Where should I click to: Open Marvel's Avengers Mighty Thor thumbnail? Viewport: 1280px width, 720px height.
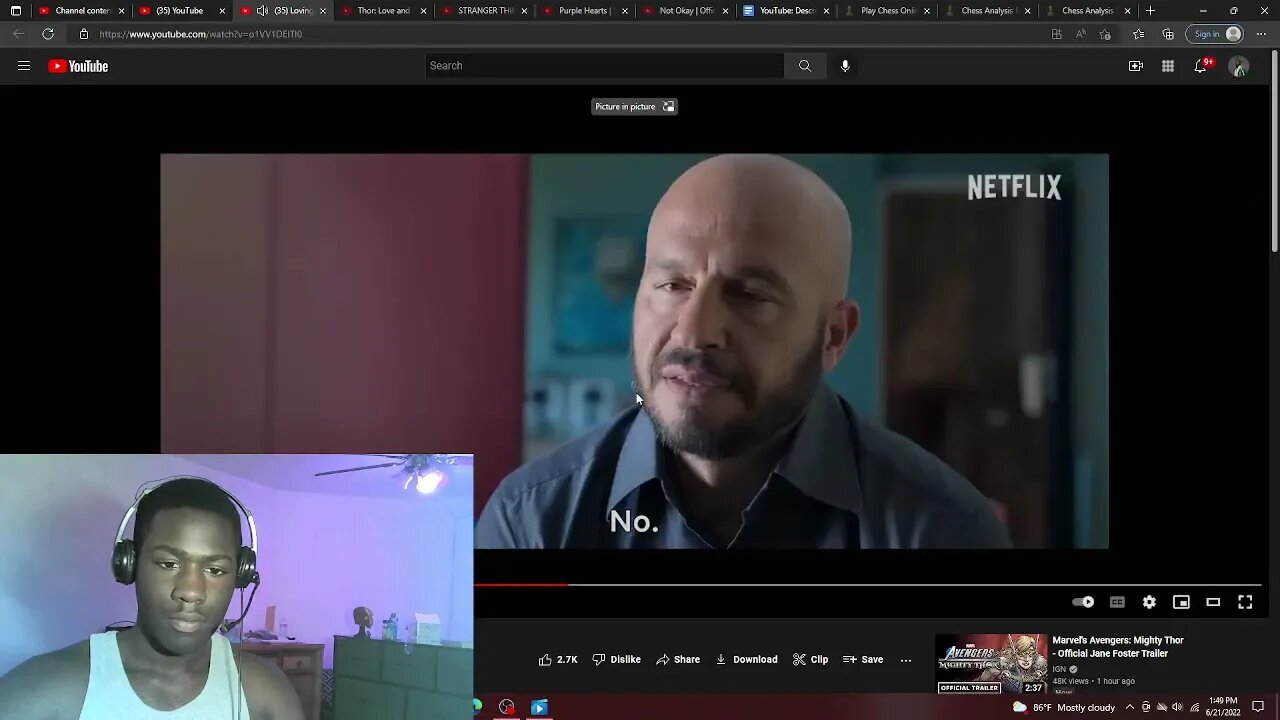pyautogui.click(x=991, y=663)
